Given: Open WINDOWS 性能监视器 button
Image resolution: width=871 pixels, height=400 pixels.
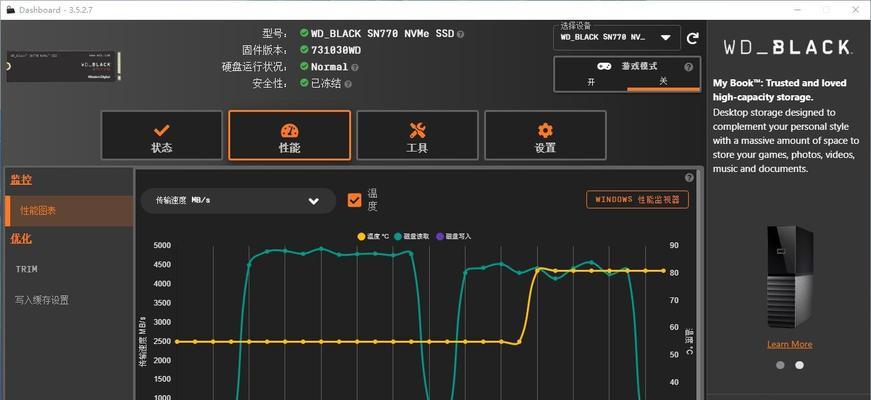Looking at the screenshot, I should tap(637, 199).
